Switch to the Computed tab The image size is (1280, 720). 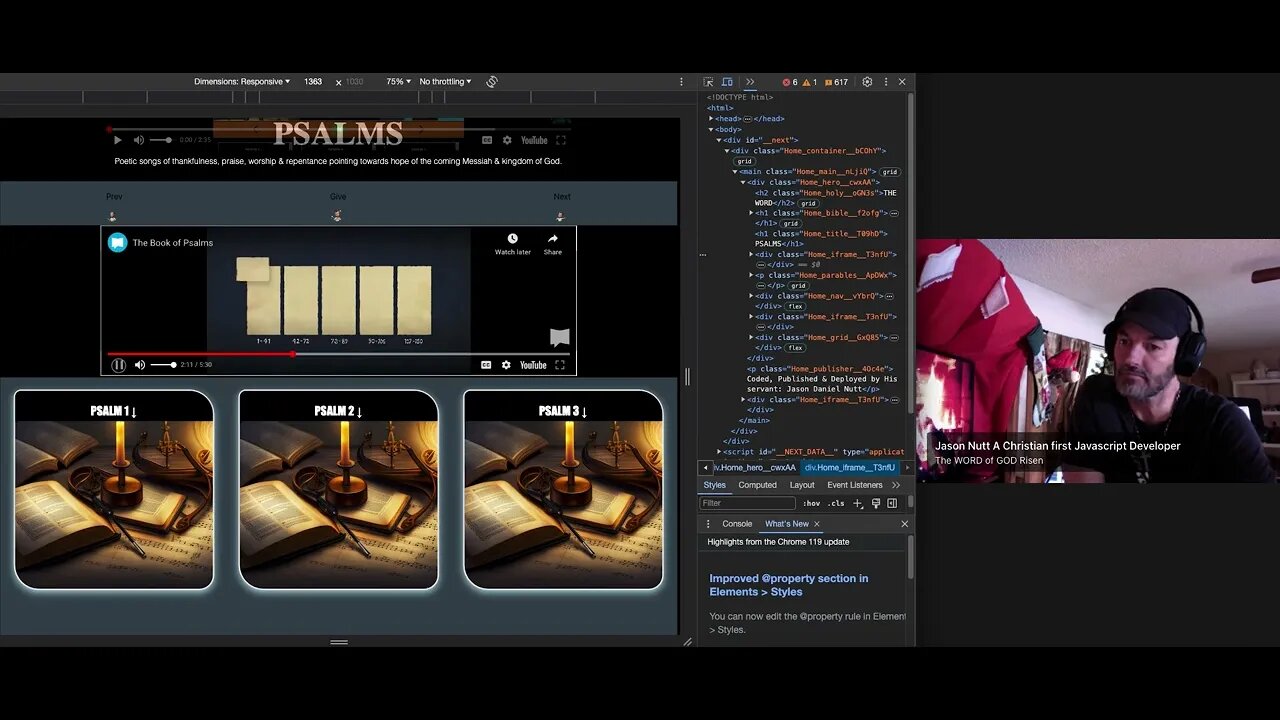click(757, 485)
